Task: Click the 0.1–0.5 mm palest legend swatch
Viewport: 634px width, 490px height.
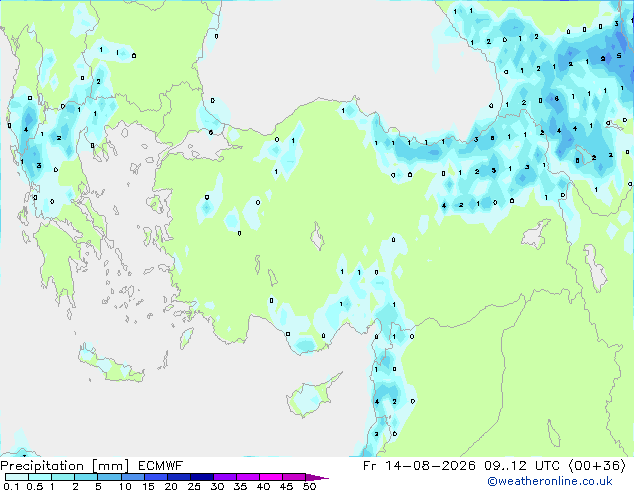Action: coord(17,477)
